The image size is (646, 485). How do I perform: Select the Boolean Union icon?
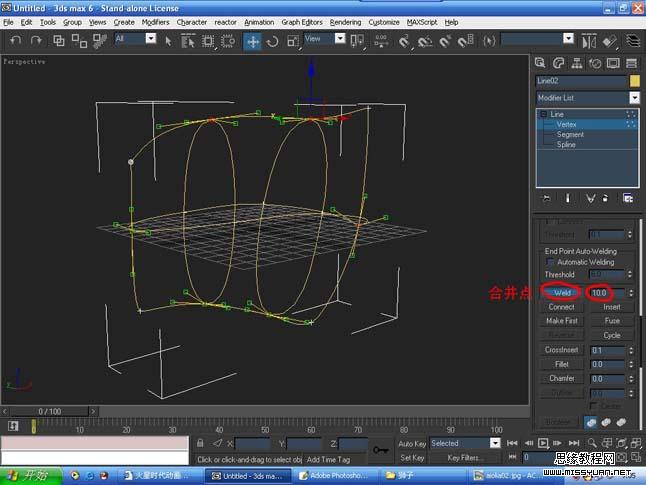tap(591, 422)
